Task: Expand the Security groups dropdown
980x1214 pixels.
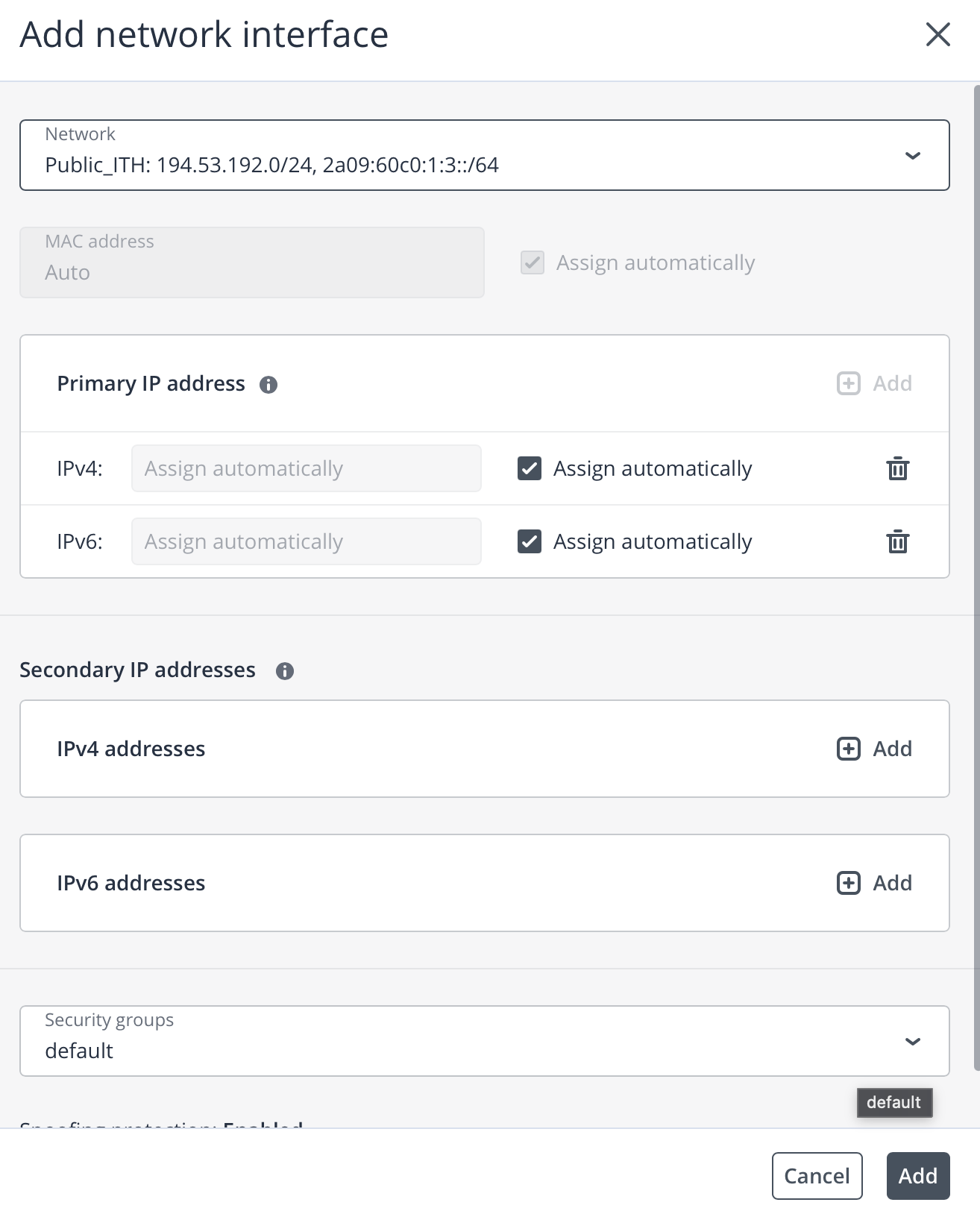Action: point(484,1041)
